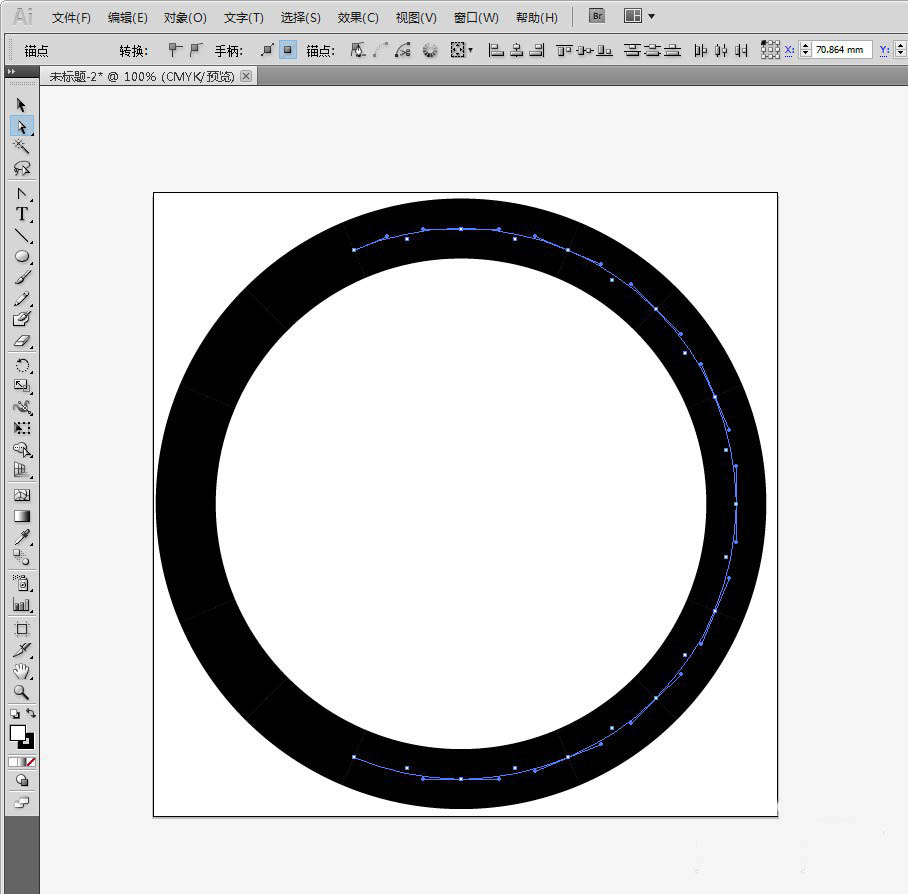Open the 文件(F) menu
The width and height of the screenshot is (908, 894).
pos(71,17)
